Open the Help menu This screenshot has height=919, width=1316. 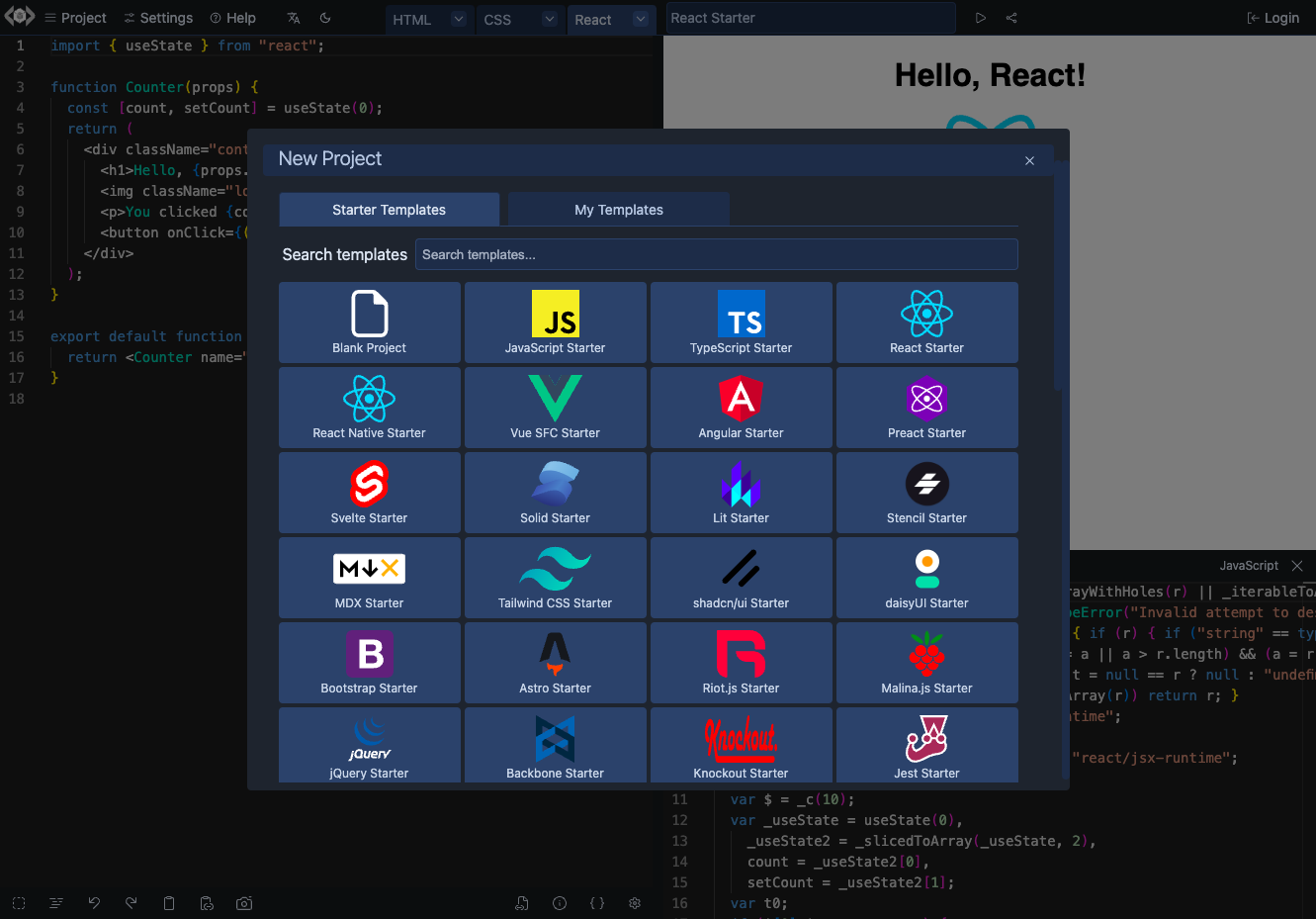[x=233, y=18]
